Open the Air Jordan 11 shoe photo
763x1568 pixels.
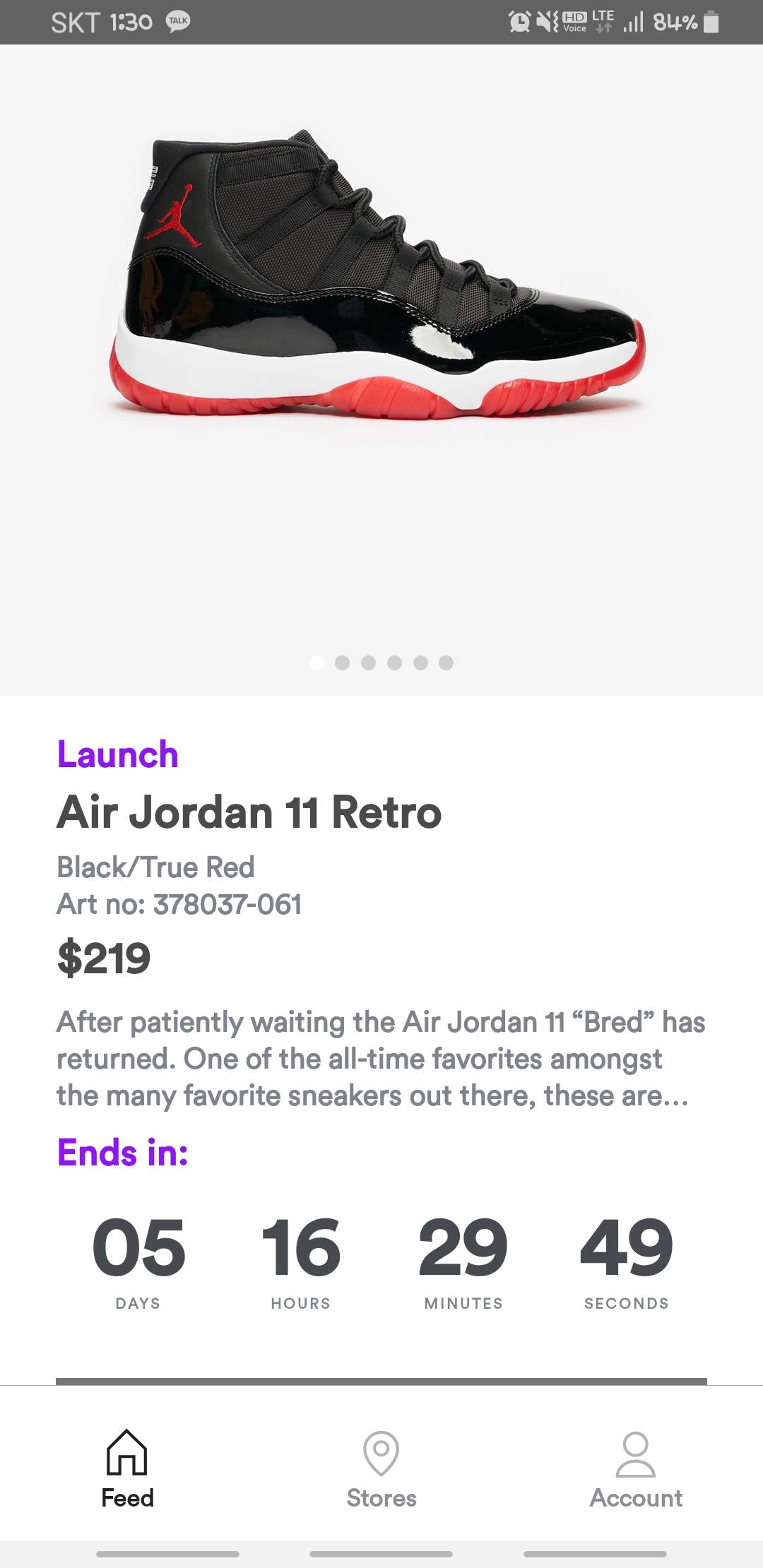[378, 275]
